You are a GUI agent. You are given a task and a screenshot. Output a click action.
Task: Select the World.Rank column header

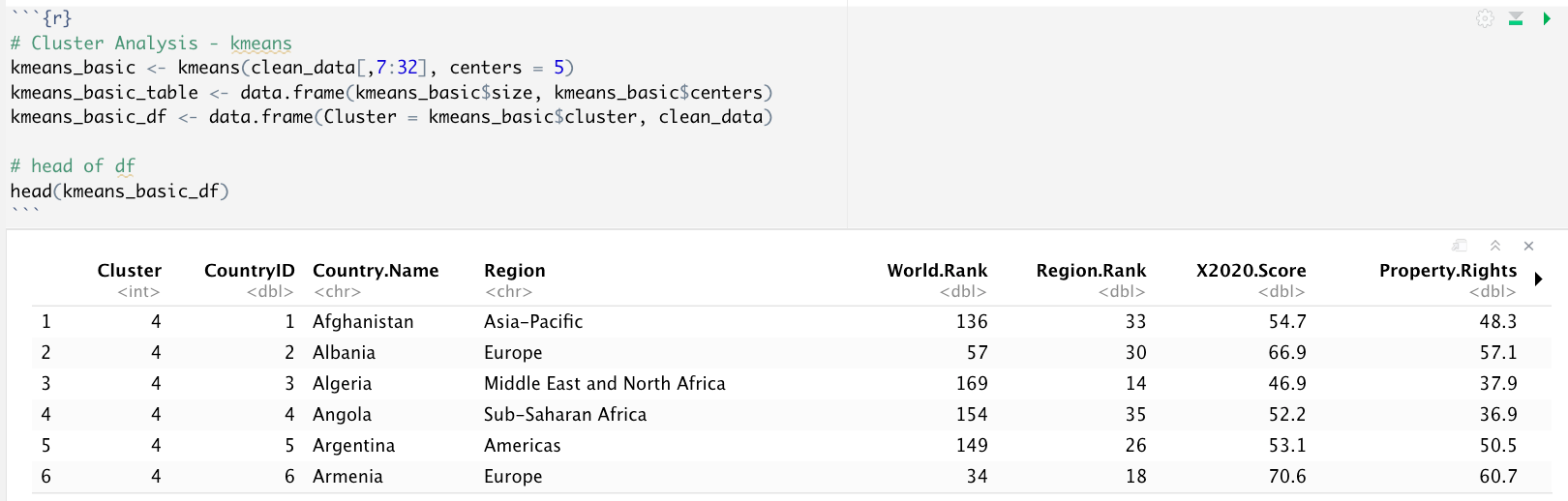[x=937, y=271]
